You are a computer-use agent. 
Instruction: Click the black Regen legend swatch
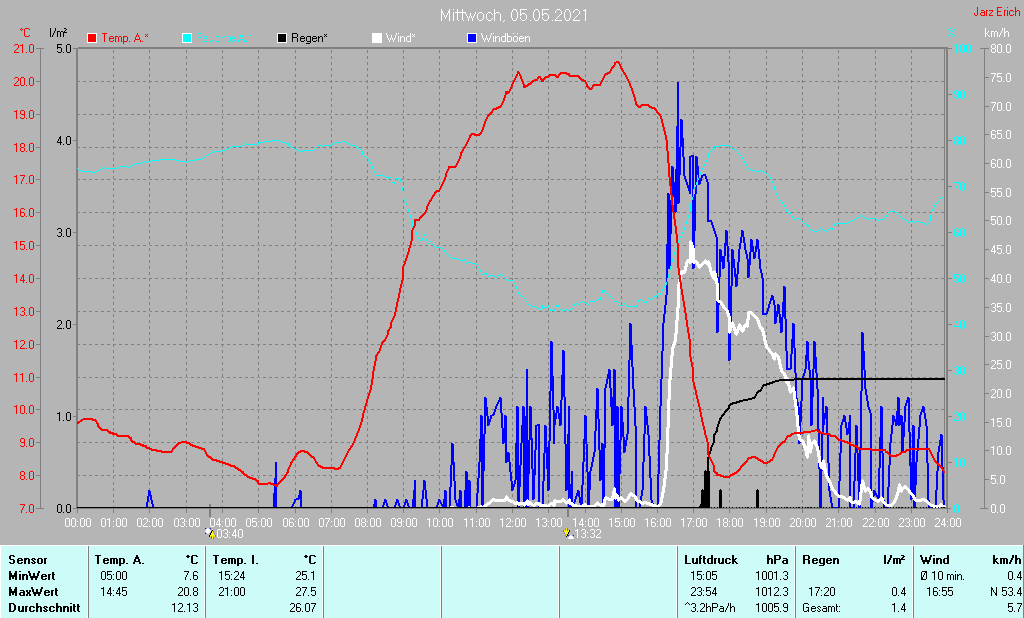(281, 39)
